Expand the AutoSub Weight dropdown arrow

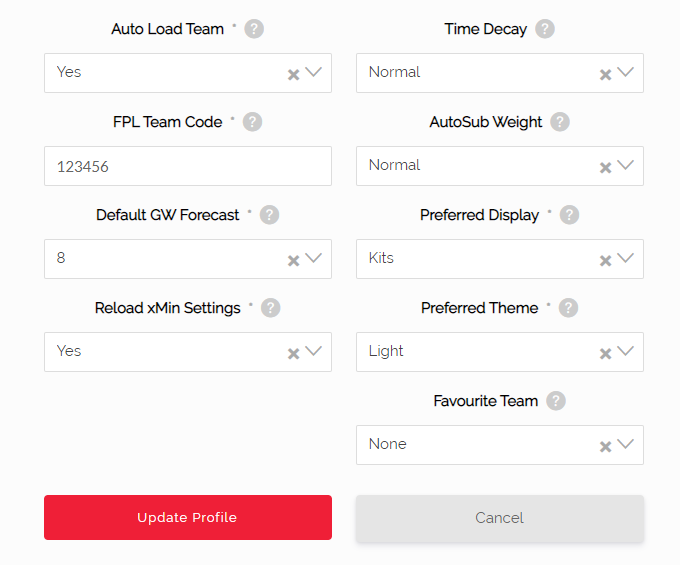point(625,165)
